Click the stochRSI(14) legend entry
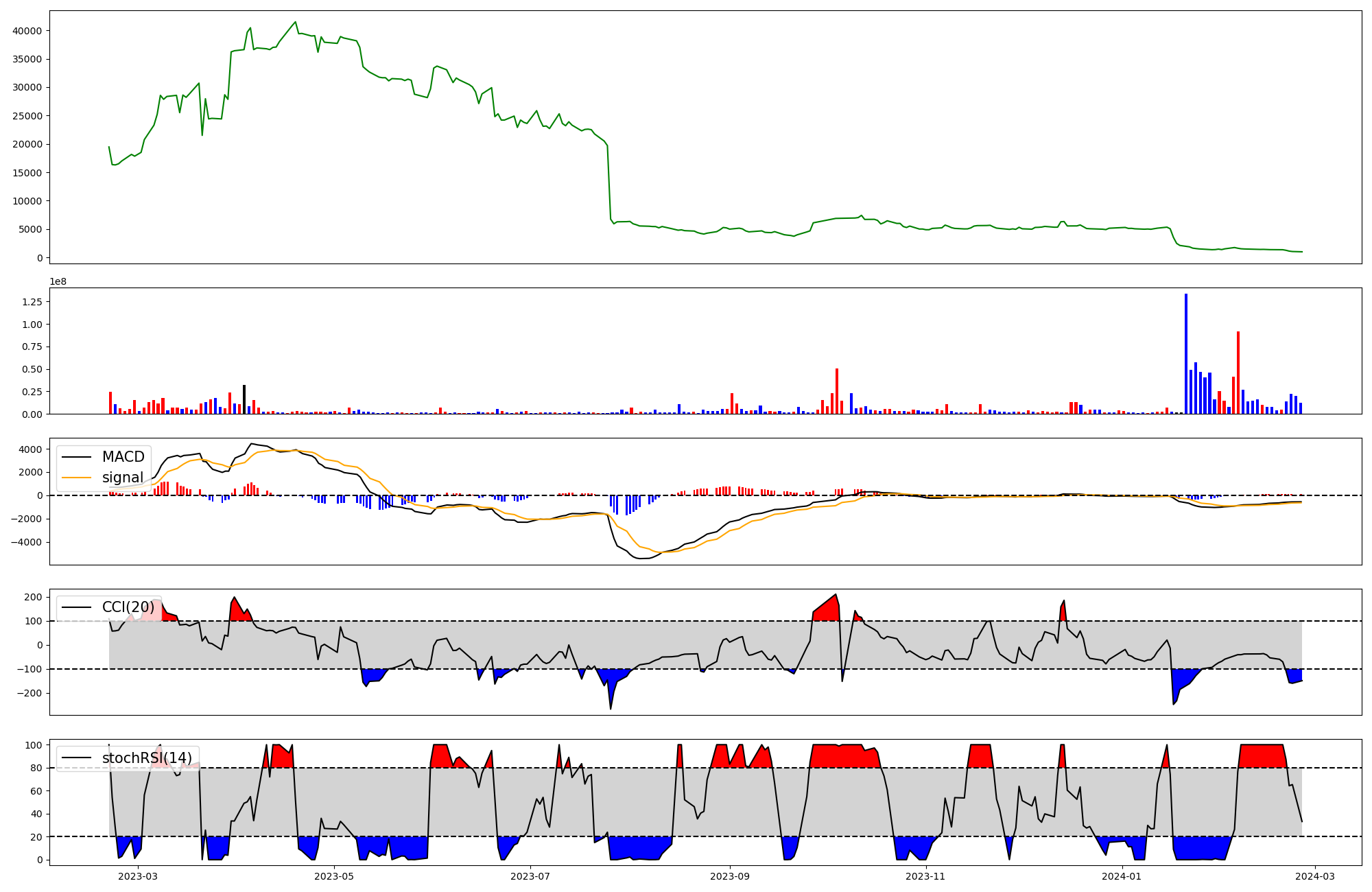The image size is (1372, 892). (147, 758)
